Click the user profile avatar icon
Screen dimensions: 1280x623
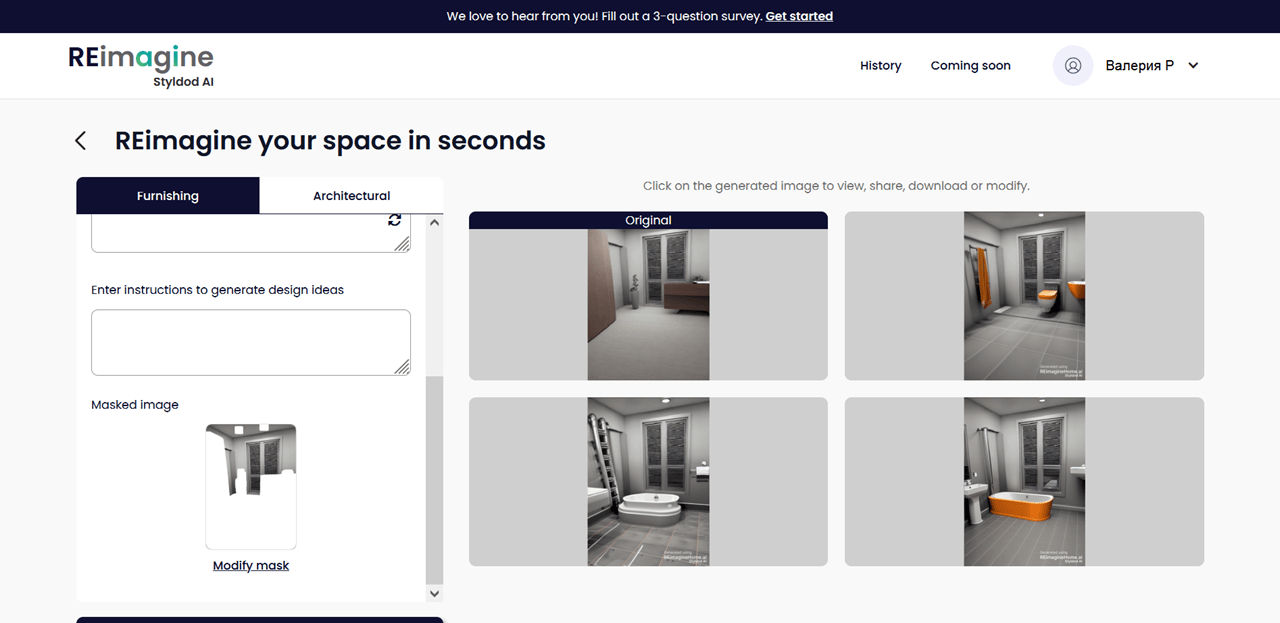point(1073,65)
